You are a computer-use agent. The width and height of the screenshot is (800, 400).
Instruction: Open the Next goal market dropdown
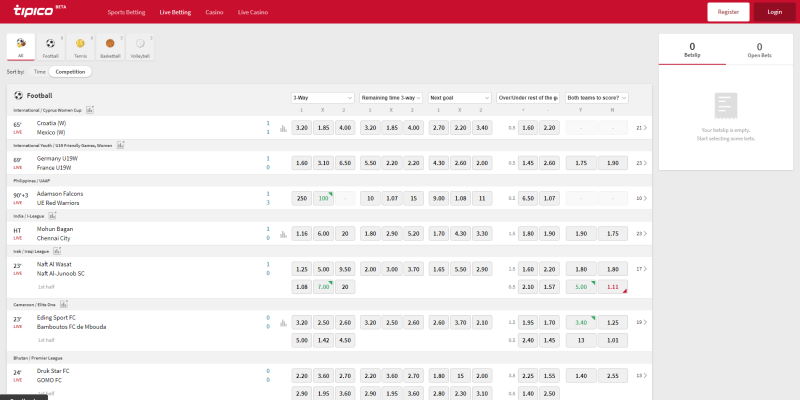460,97
